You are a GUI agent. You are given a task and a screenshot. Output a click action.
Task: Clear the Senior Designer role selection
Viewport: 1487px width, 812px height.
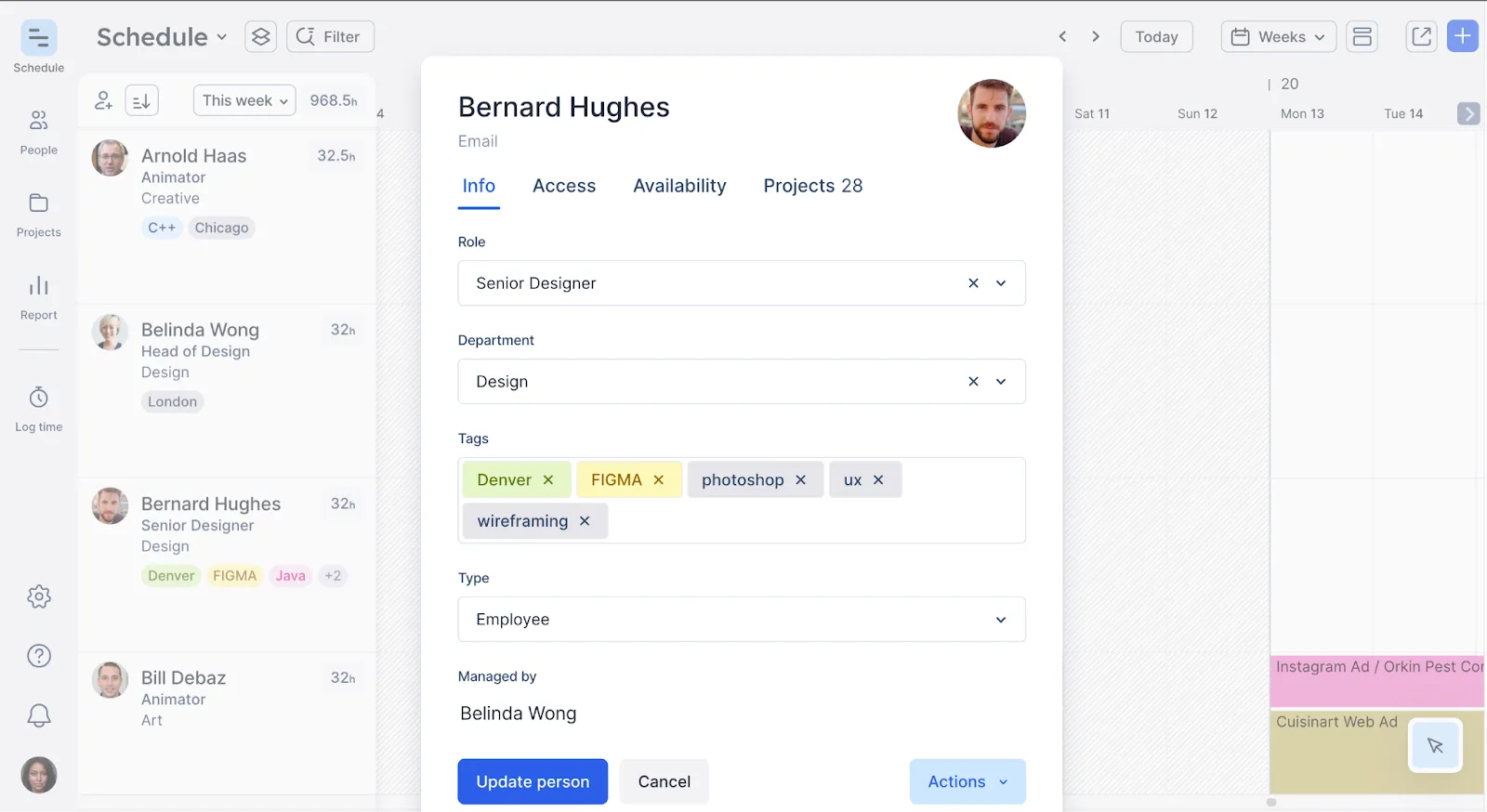[x=973, y=283]
